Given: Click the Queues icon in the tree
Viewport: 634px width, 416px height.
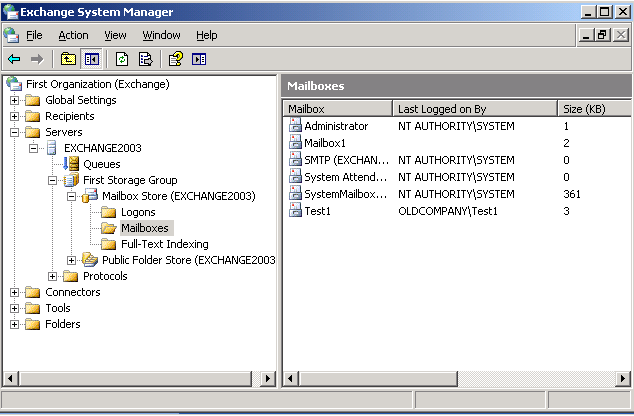Looking at the screenshot, I should point(71,164).
